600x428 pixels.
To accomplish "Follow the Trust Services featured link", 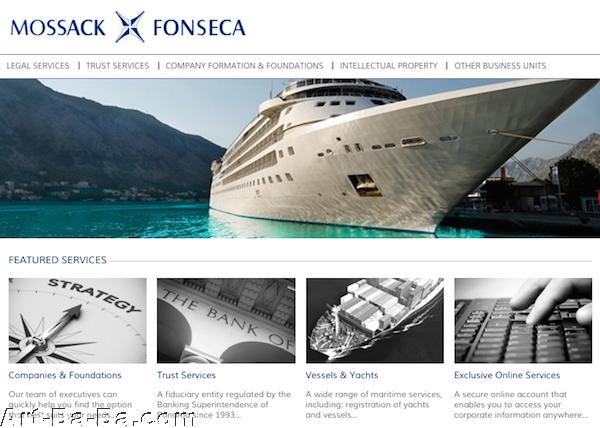I will (x=186, y=375).
